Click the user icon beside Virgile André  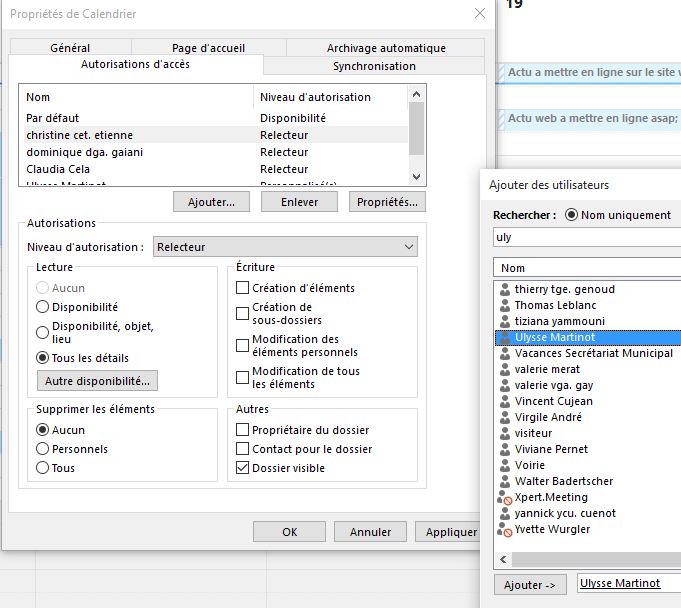point(504,418)
